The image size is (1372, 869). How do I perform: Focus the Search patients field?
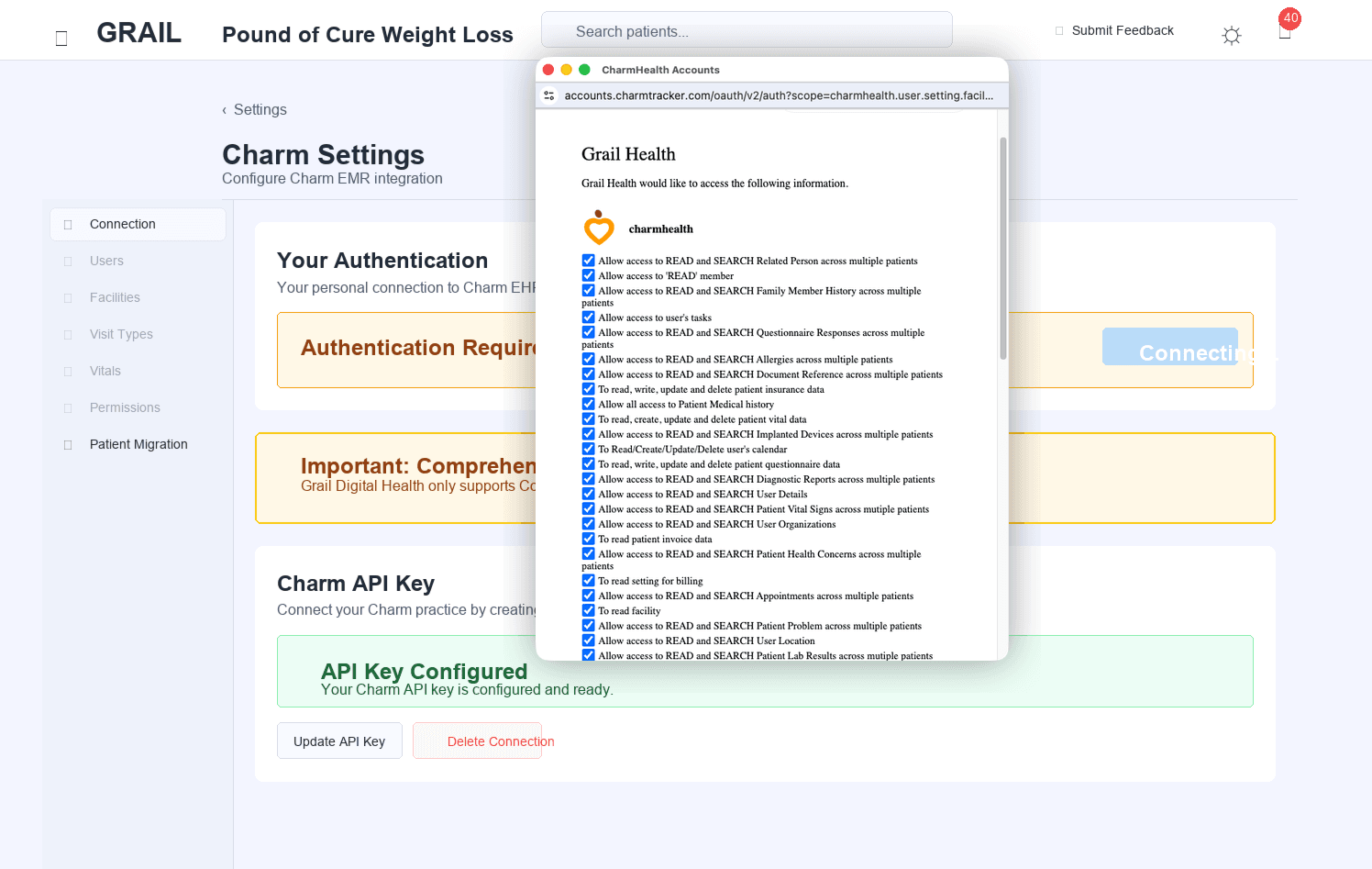pos(747,30)
